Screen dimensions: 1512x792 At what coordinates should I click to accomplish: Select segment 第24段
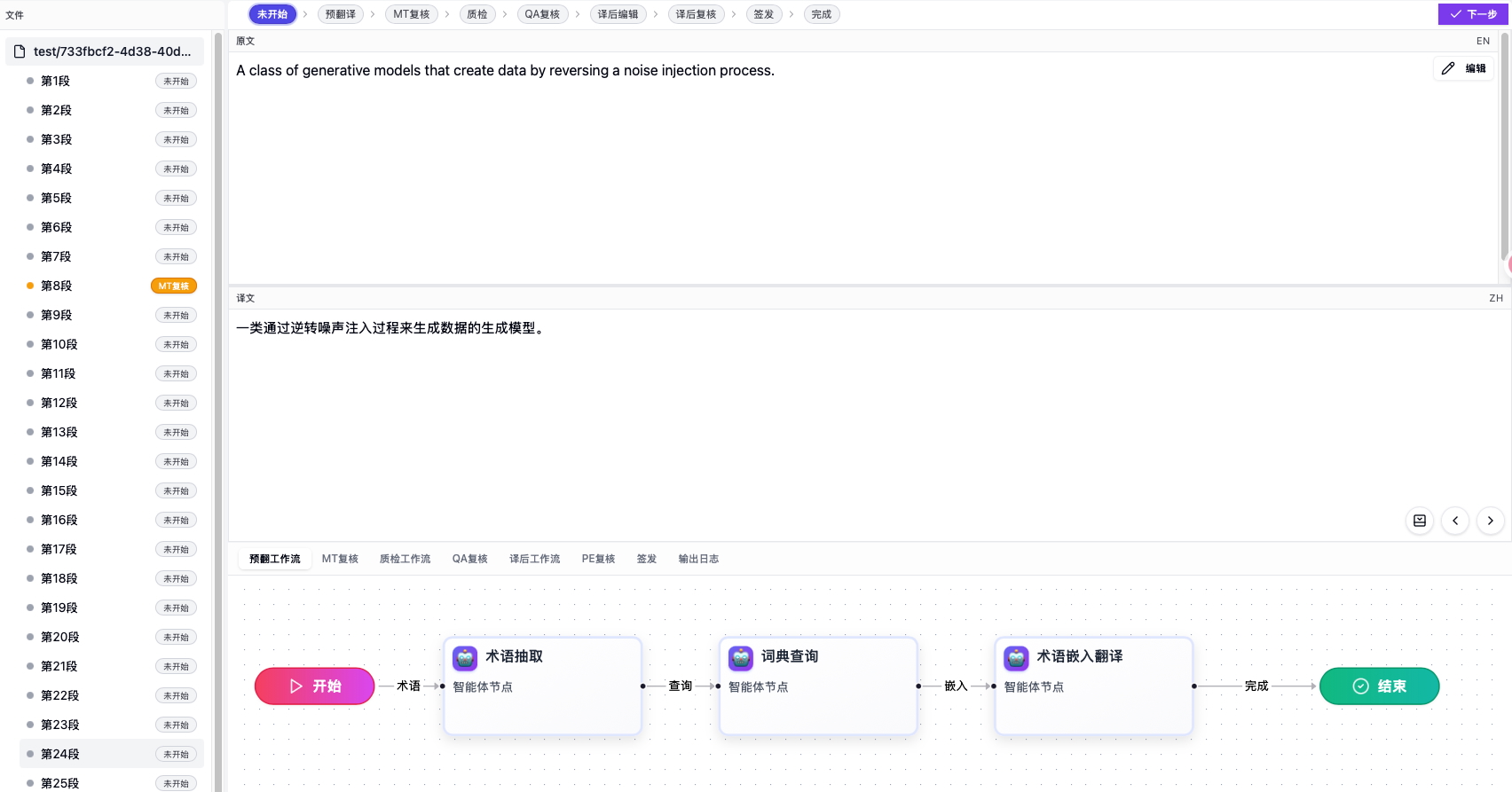[x=112, y=754]
